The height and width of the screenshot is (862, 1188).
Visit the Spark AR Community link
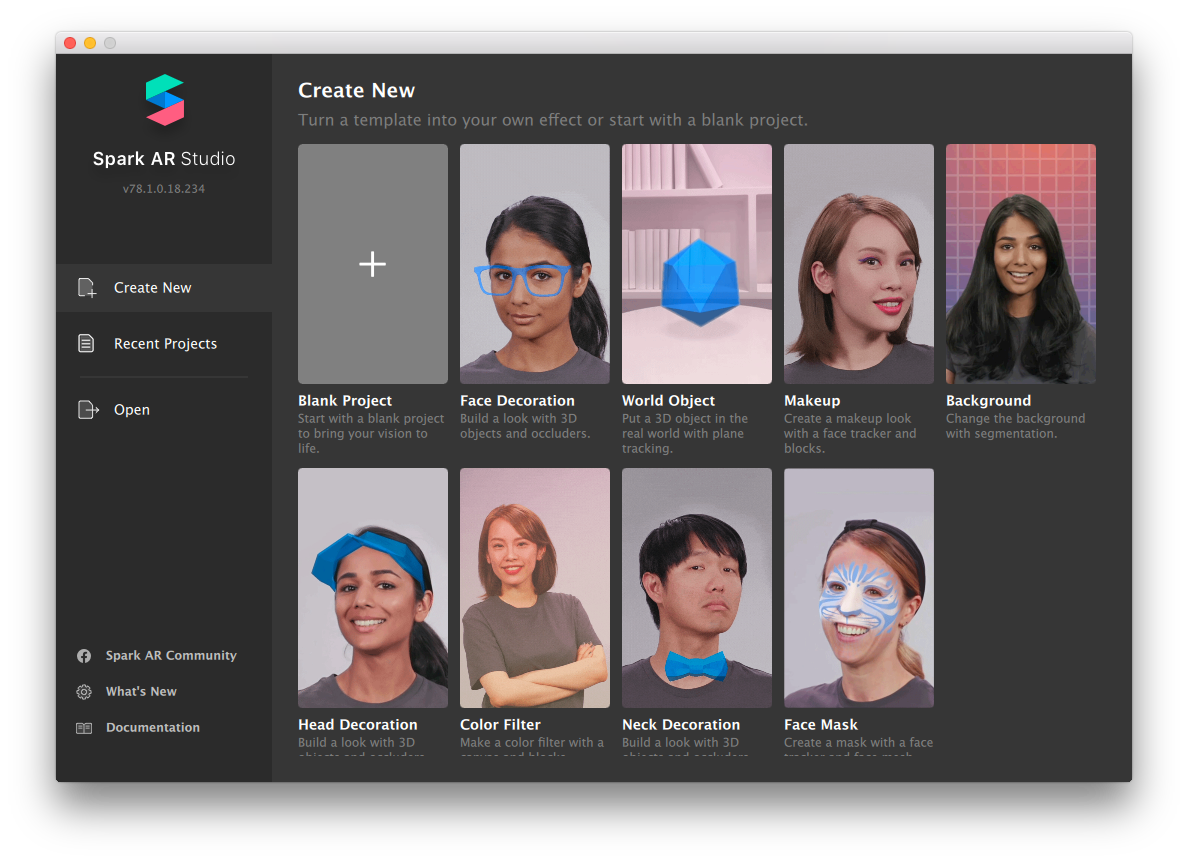171,655
